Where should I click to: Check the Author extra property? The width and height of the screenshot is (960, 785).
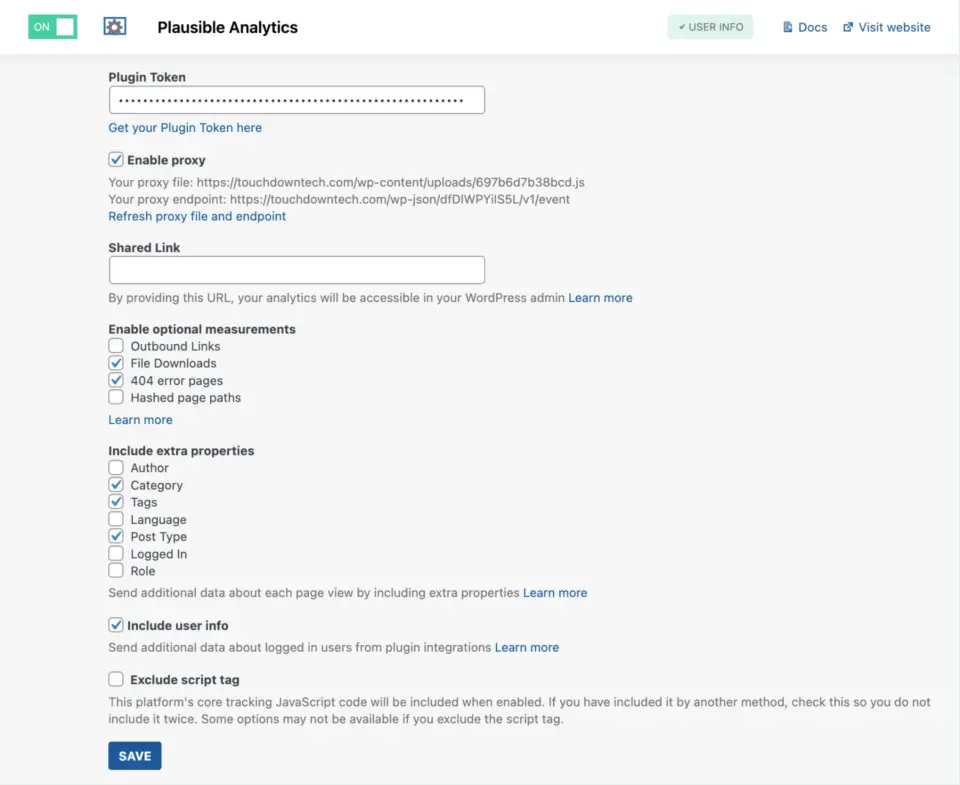tap(116, 467)
